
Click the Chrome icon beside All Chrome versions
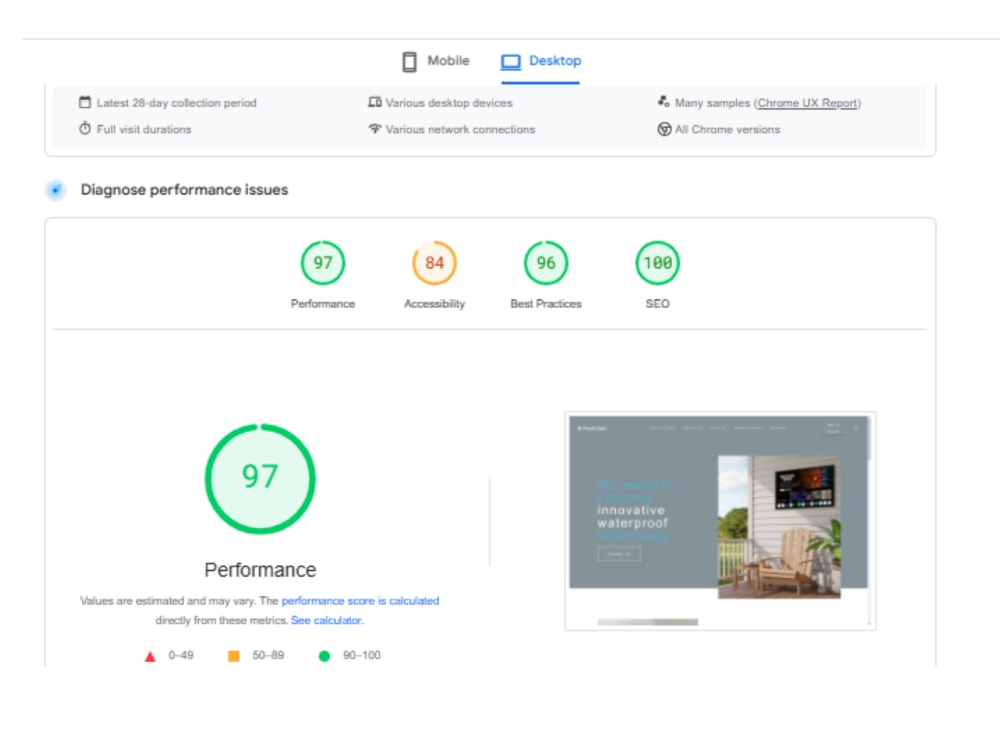click(664, 129)
